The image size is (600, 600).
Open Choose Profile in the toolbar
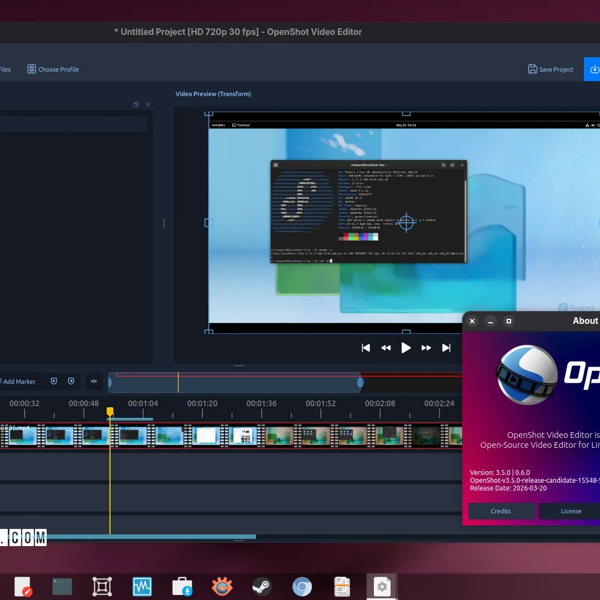[x=53, y=69]
